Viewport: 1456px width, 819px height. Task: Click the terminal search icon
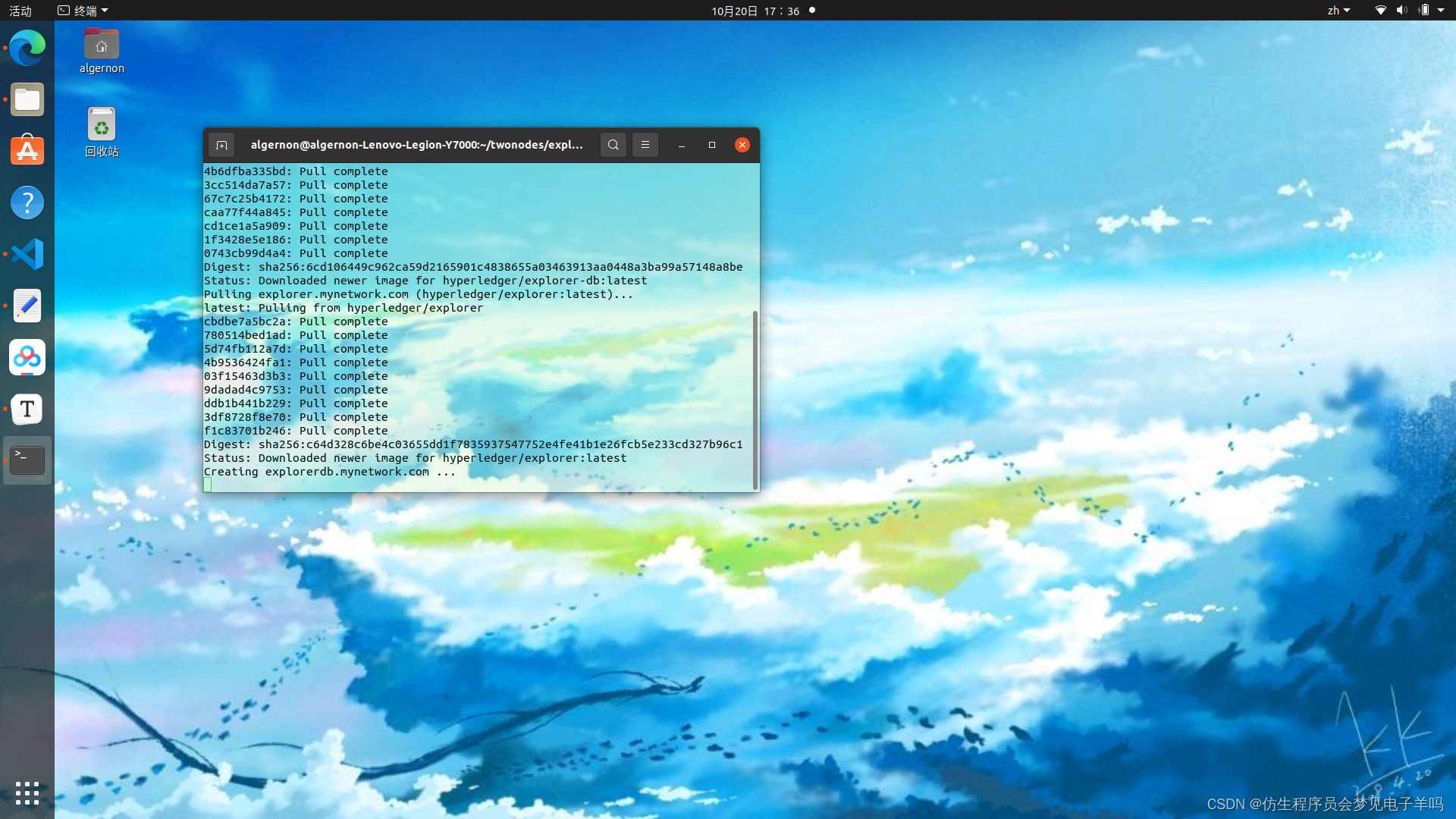(613, 145)
